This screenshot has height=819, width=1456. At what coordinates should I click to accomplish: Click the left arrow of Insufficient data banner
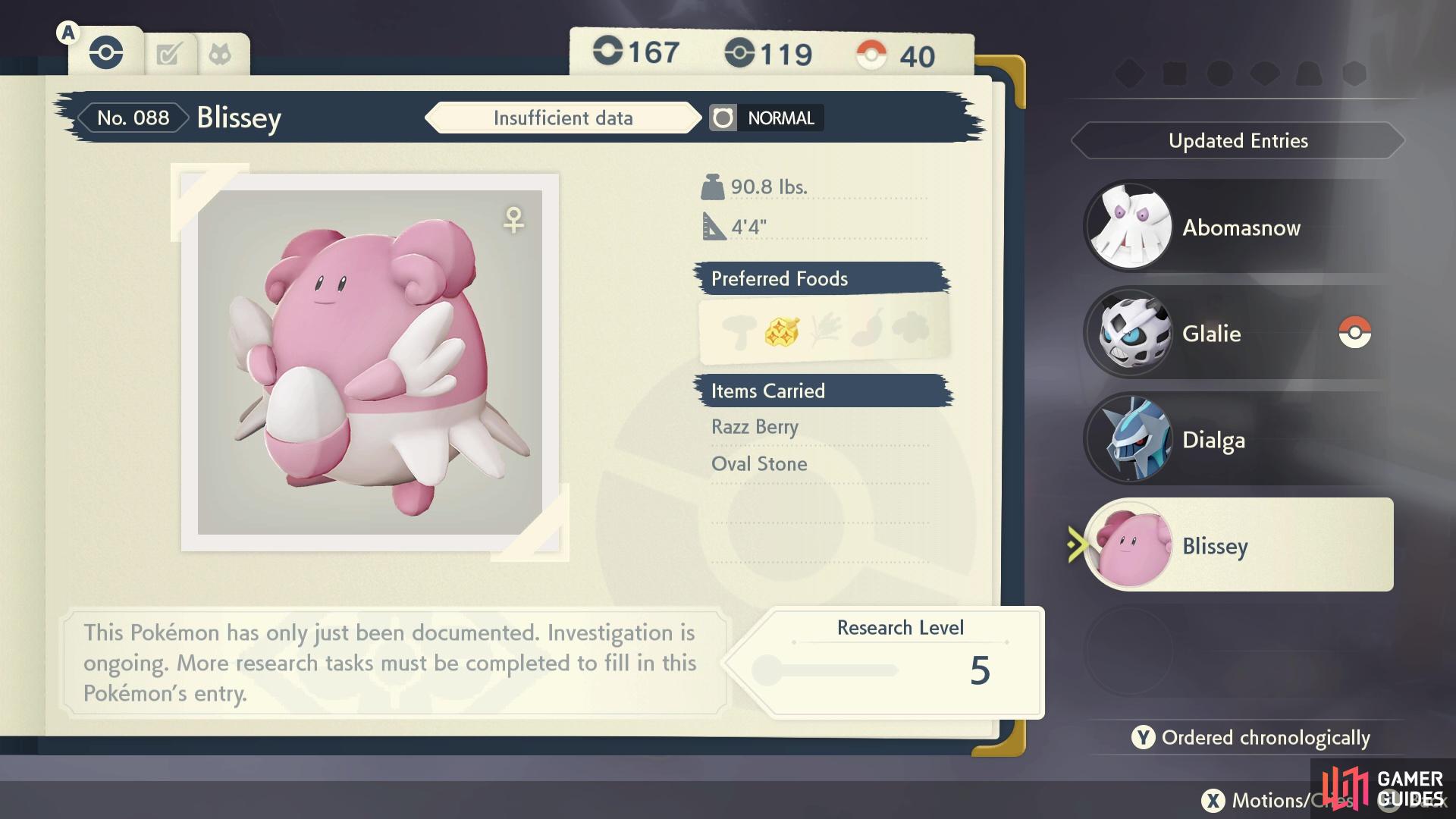coord(434,118)
